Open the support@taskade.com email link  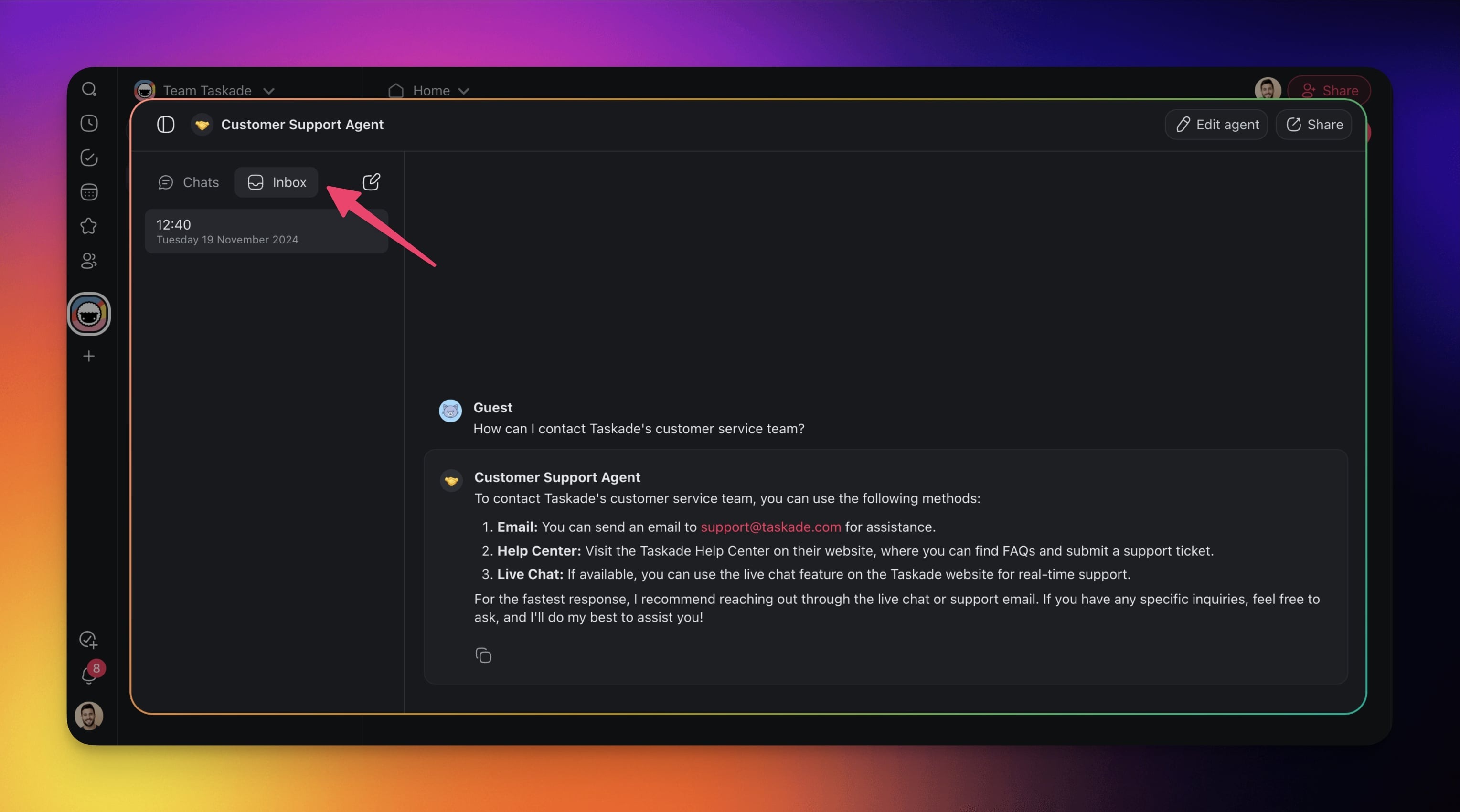click(x=770, y=527)
